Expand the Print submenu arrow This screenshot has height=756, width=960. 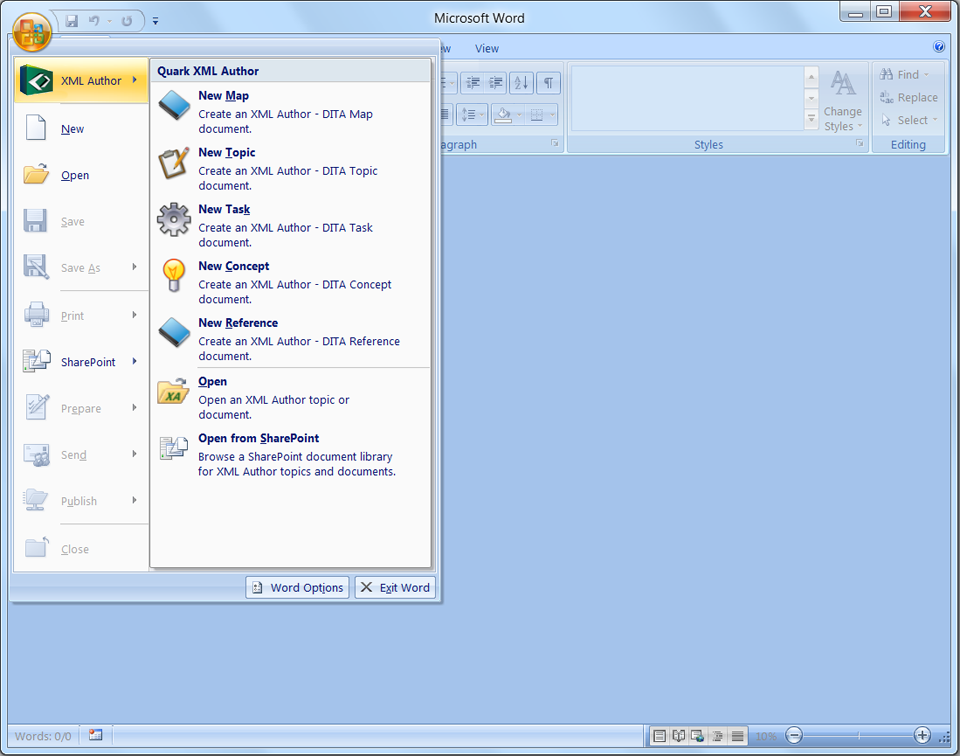tap(134, 315)
